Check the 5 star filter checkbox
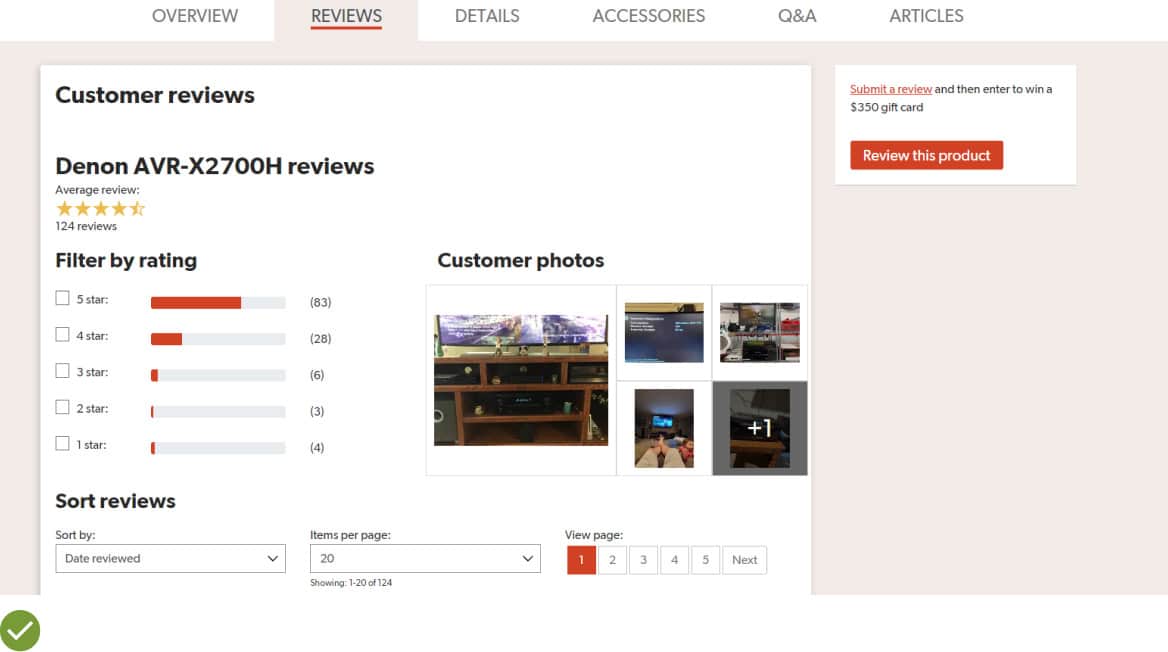This screenshot has width=1168, height=652. click(62, 298)
